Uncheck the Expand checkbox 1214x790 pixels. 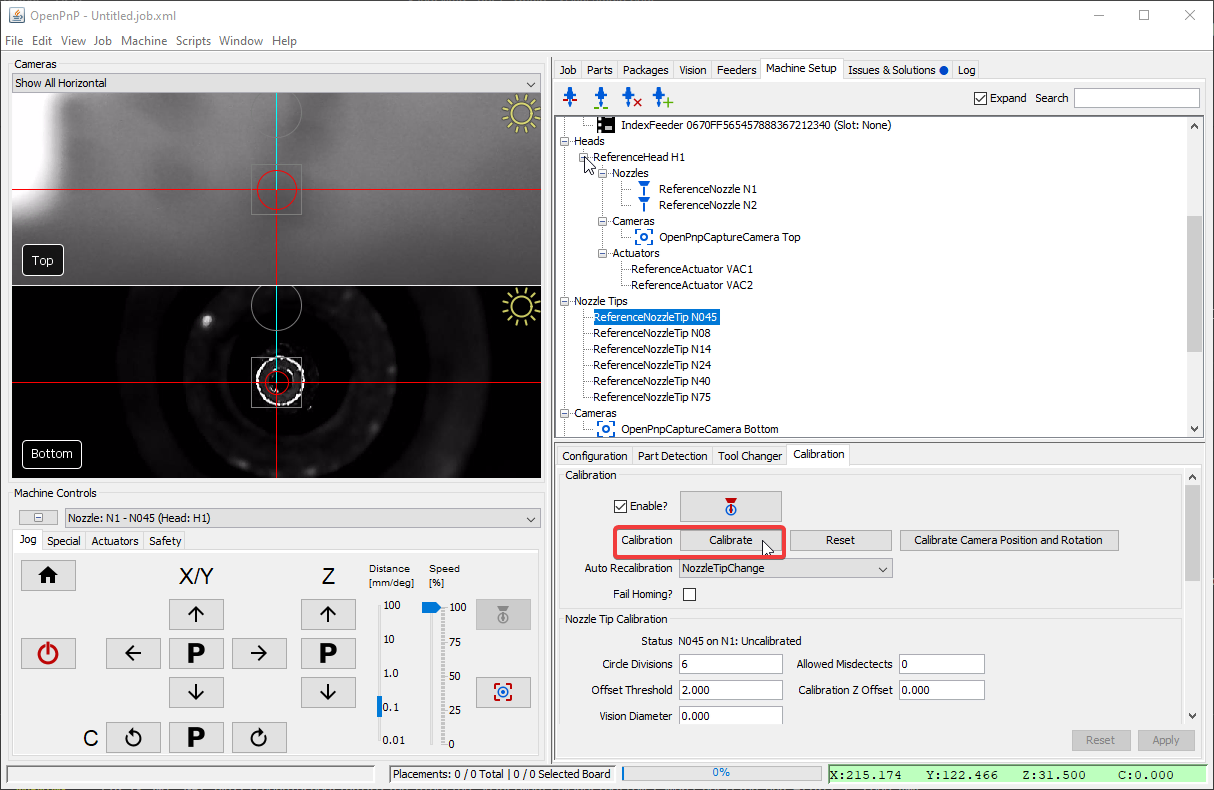pos(981,98)
